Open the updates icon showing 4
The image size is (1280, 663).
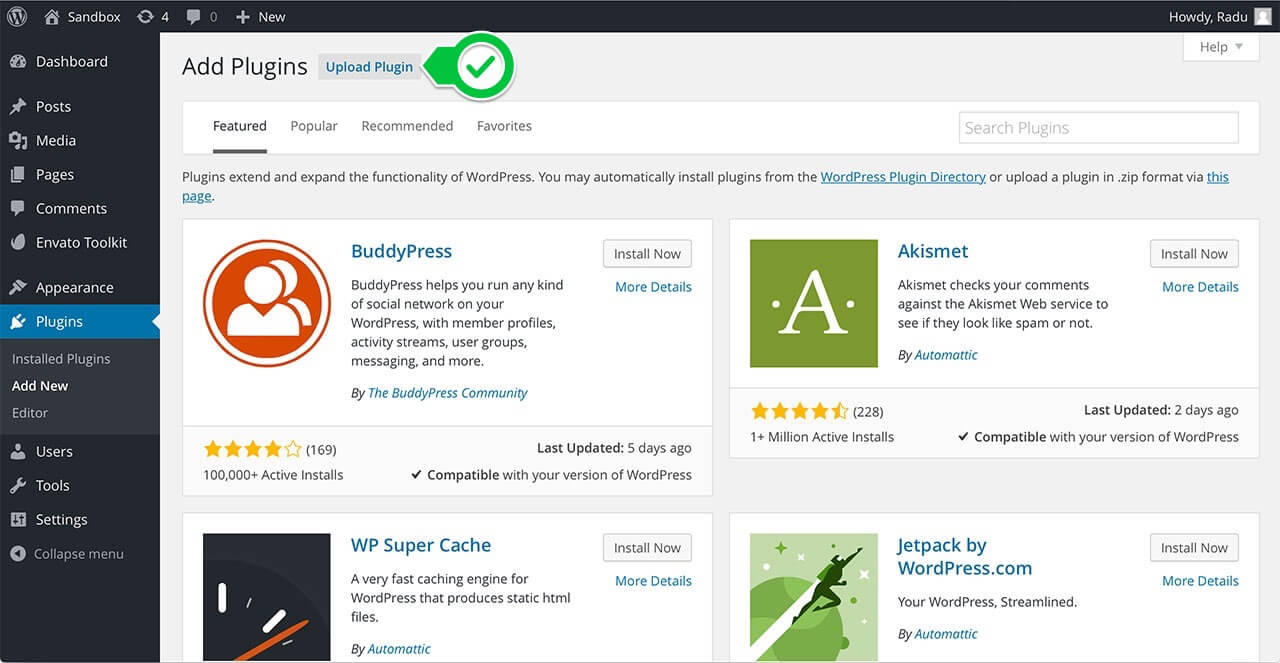145,16
